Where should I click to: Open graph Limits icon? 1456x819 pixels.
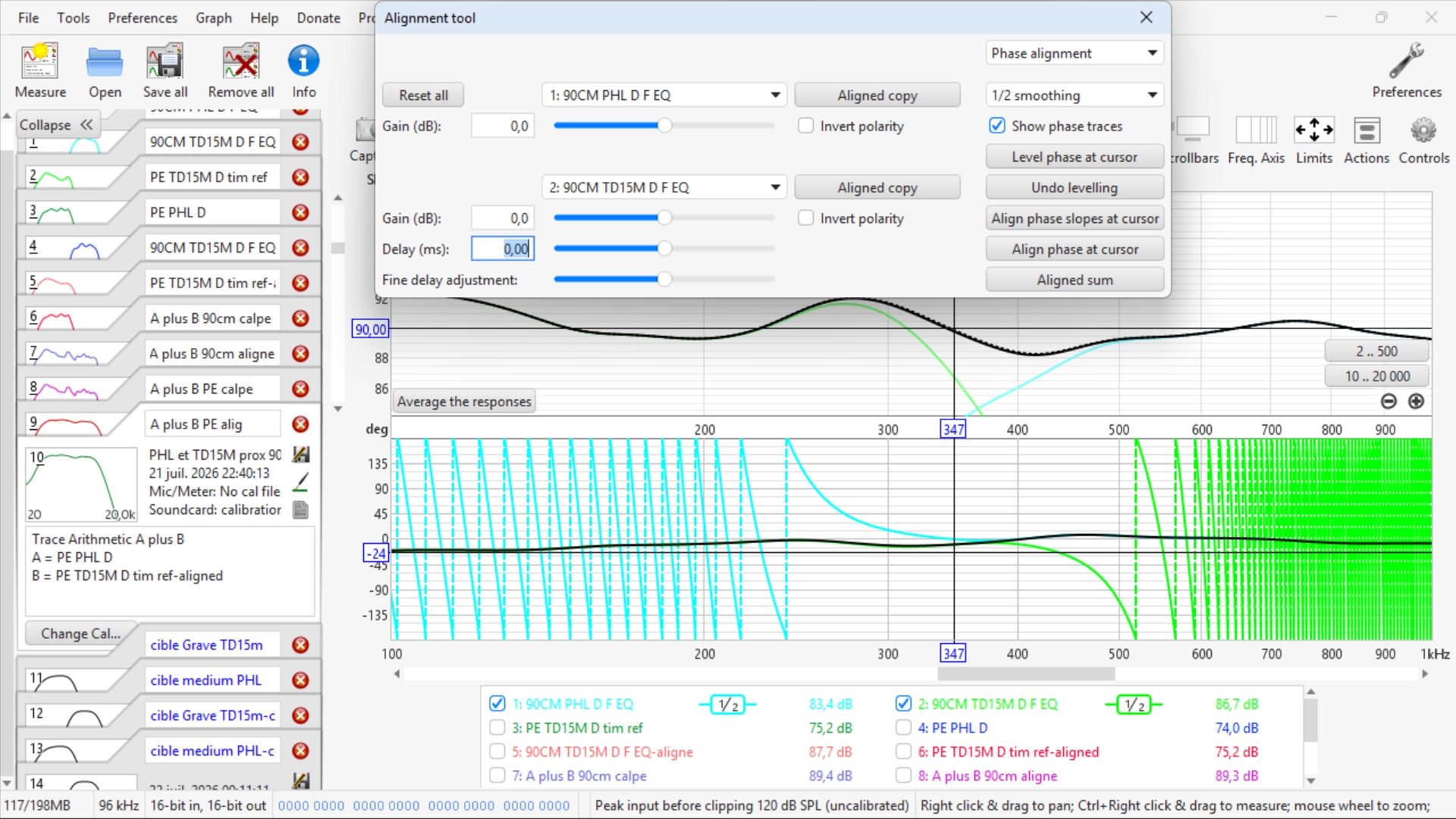1314,130
